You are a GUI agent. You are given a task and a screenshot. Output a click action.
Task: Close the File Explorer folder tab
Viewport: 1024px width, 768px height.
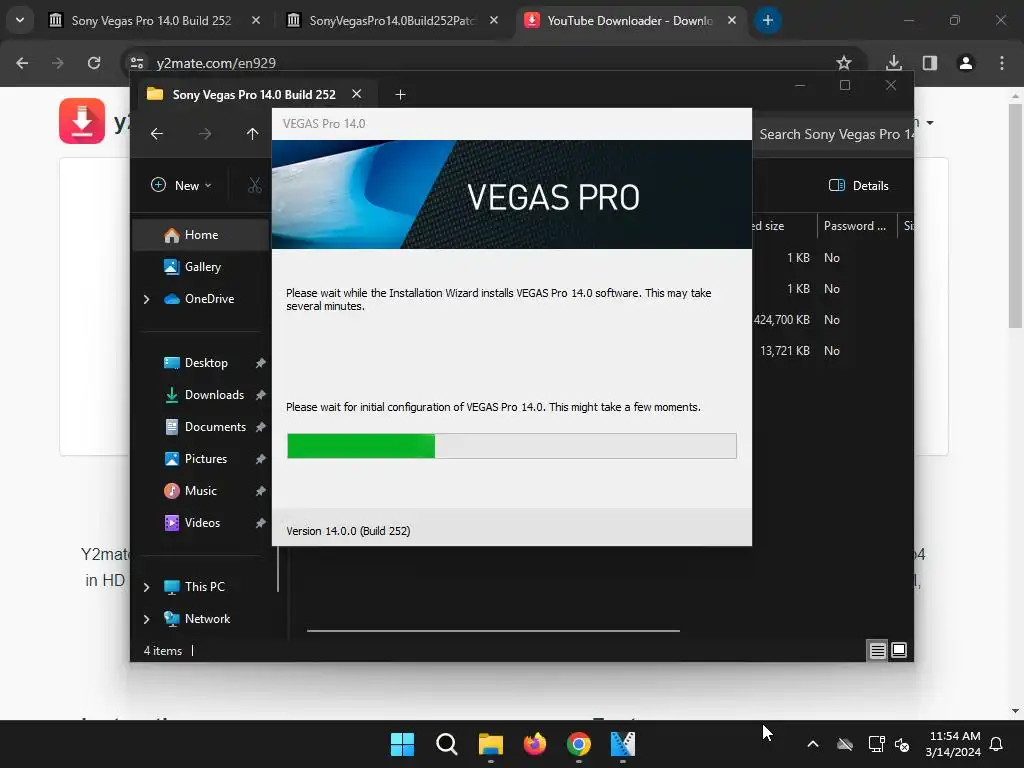[357, 94]
